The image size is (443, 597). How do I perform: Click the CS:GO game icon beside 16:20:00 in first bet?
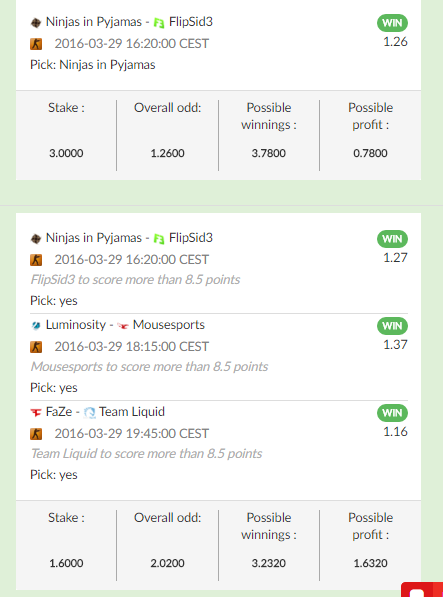click(36, 44)
